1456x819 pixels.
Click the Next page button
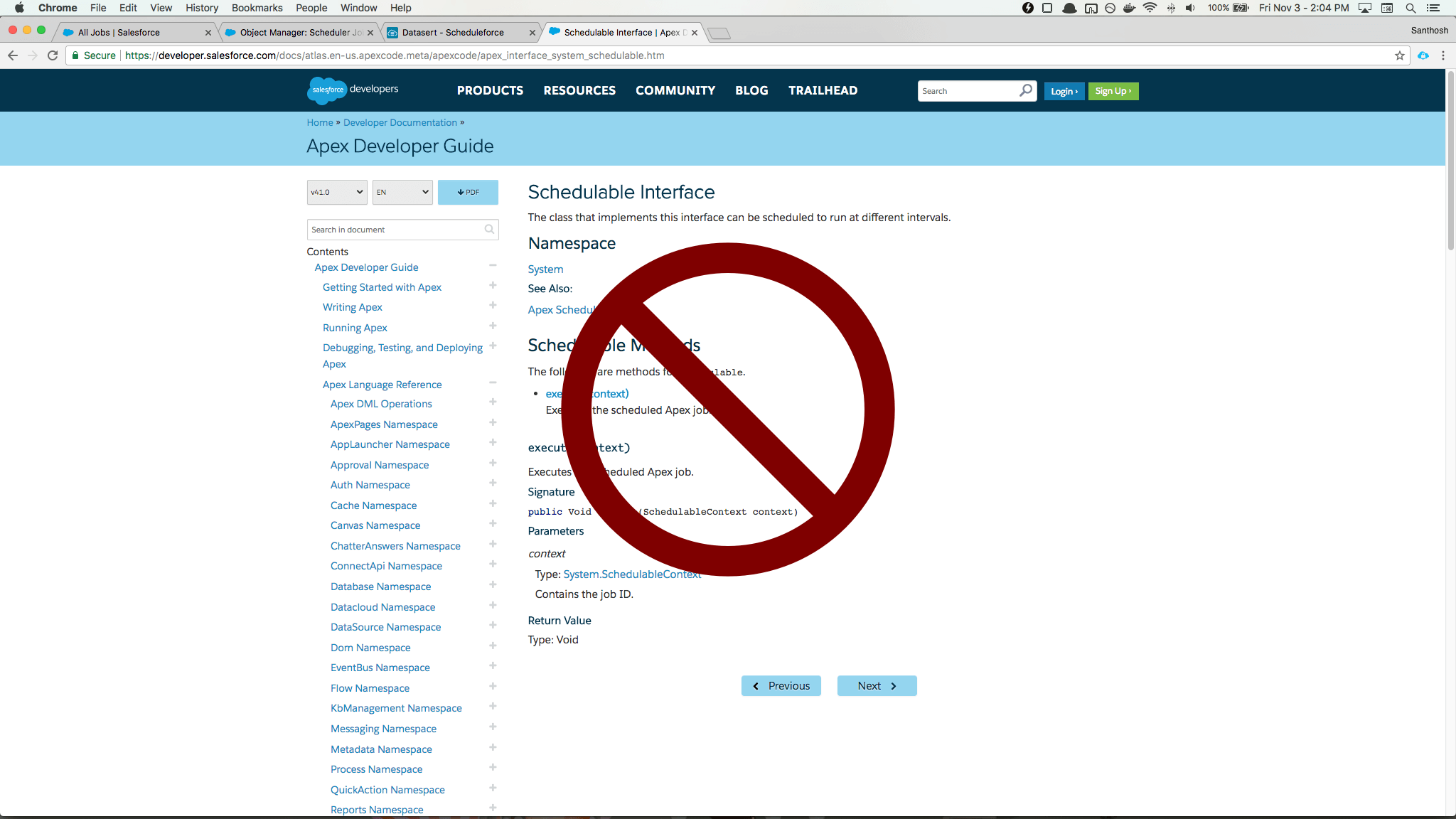point(877,685)
